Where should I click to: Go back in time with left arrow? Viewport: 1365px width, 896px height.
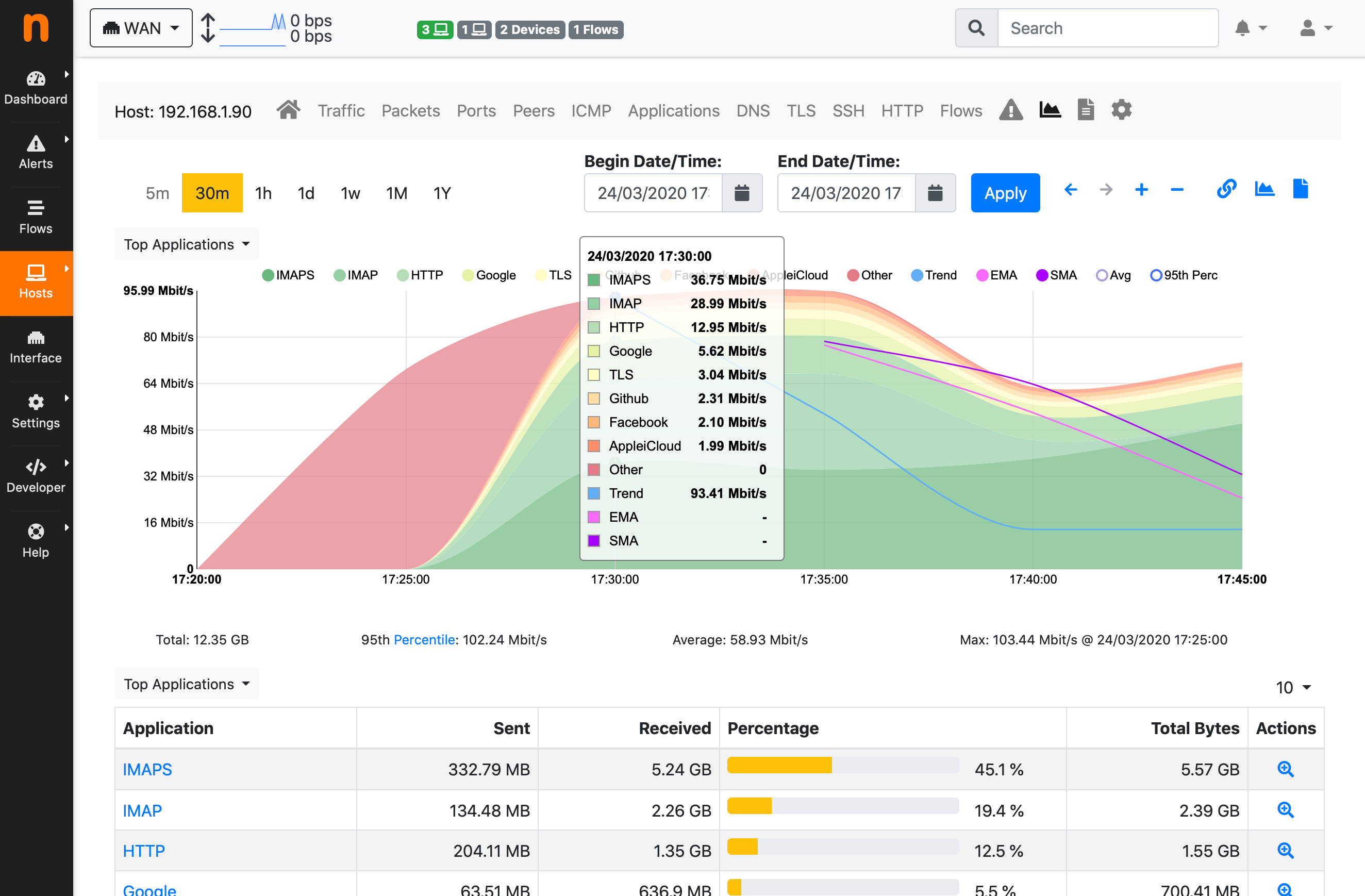point(1070,189)
